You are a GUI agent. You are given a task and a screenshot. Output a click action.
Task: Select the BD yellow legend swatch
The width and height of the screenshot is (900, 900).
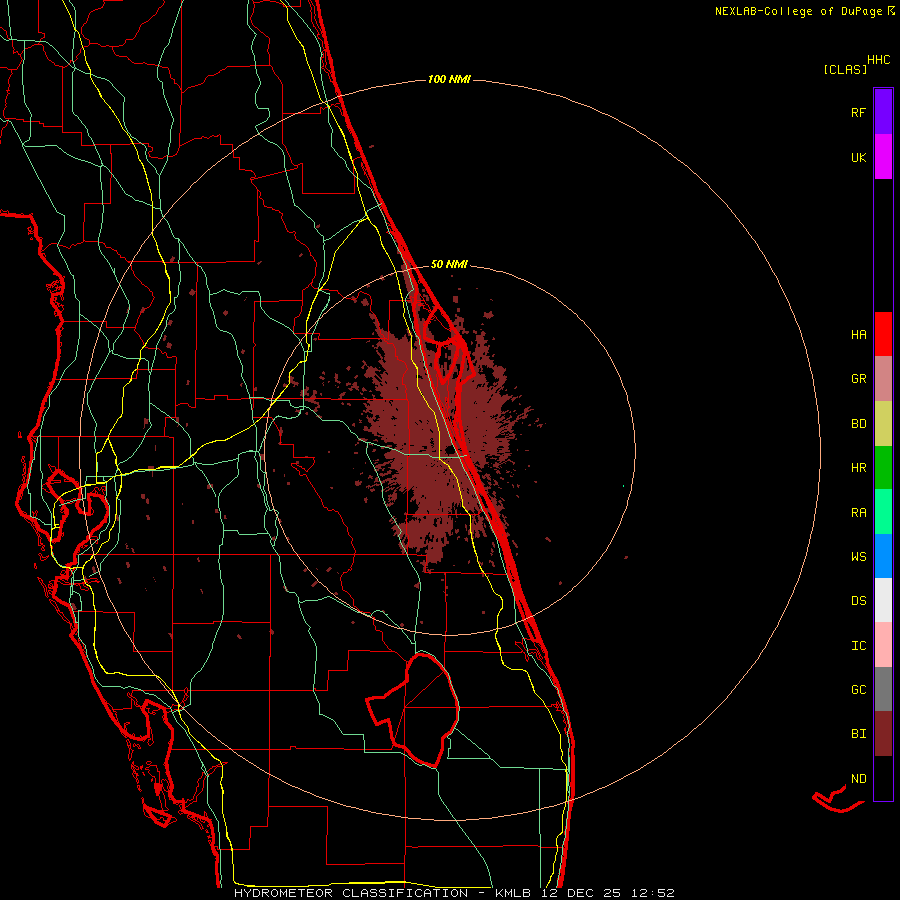pyautogui.click(x=883, y=423)
